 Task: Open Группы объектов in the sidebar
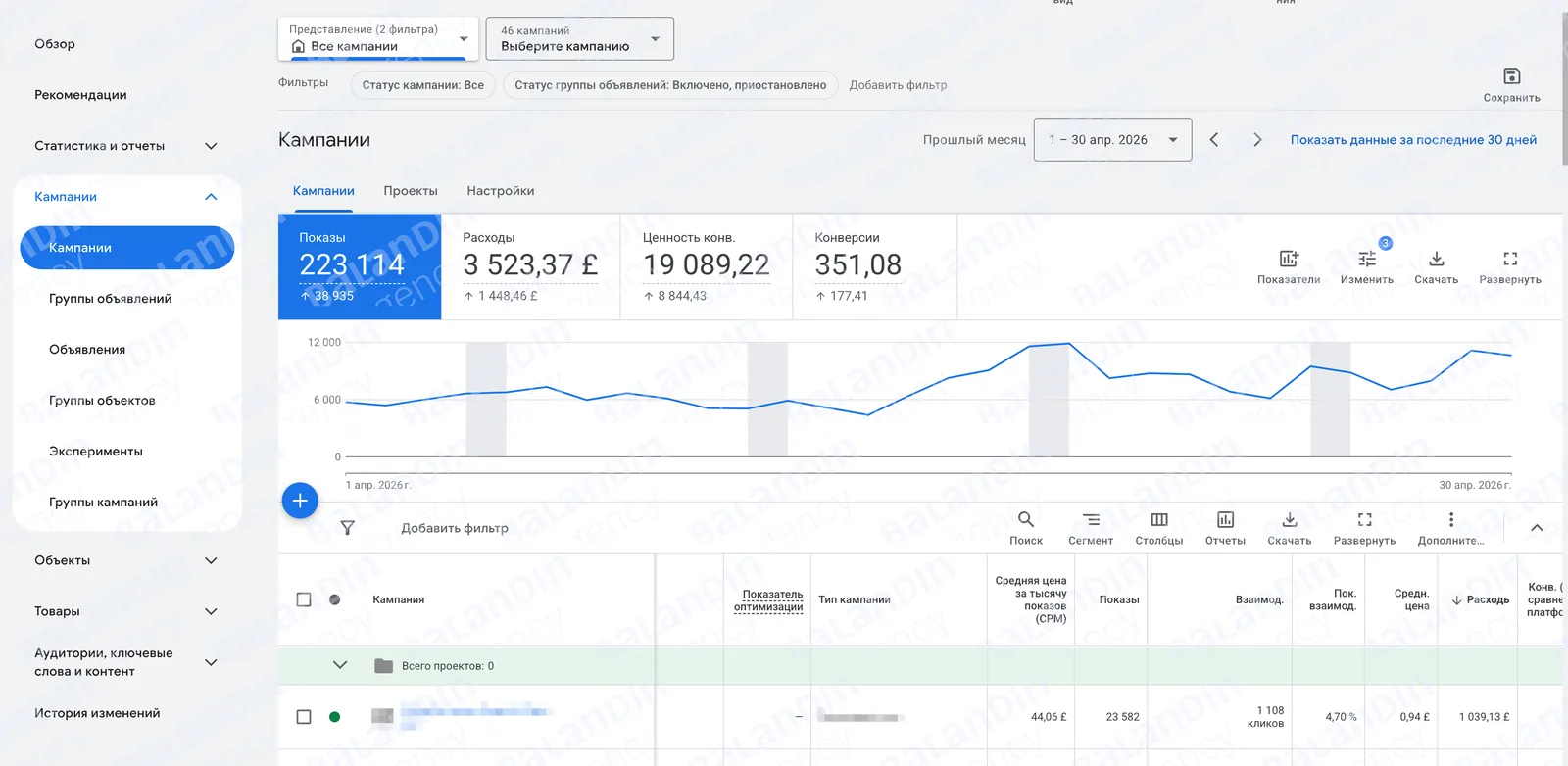tap(102, 401)
